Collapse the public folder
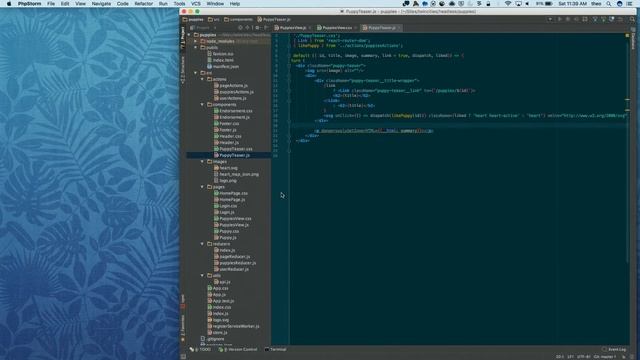The image size is (640, 360). [x=196, y=48]
